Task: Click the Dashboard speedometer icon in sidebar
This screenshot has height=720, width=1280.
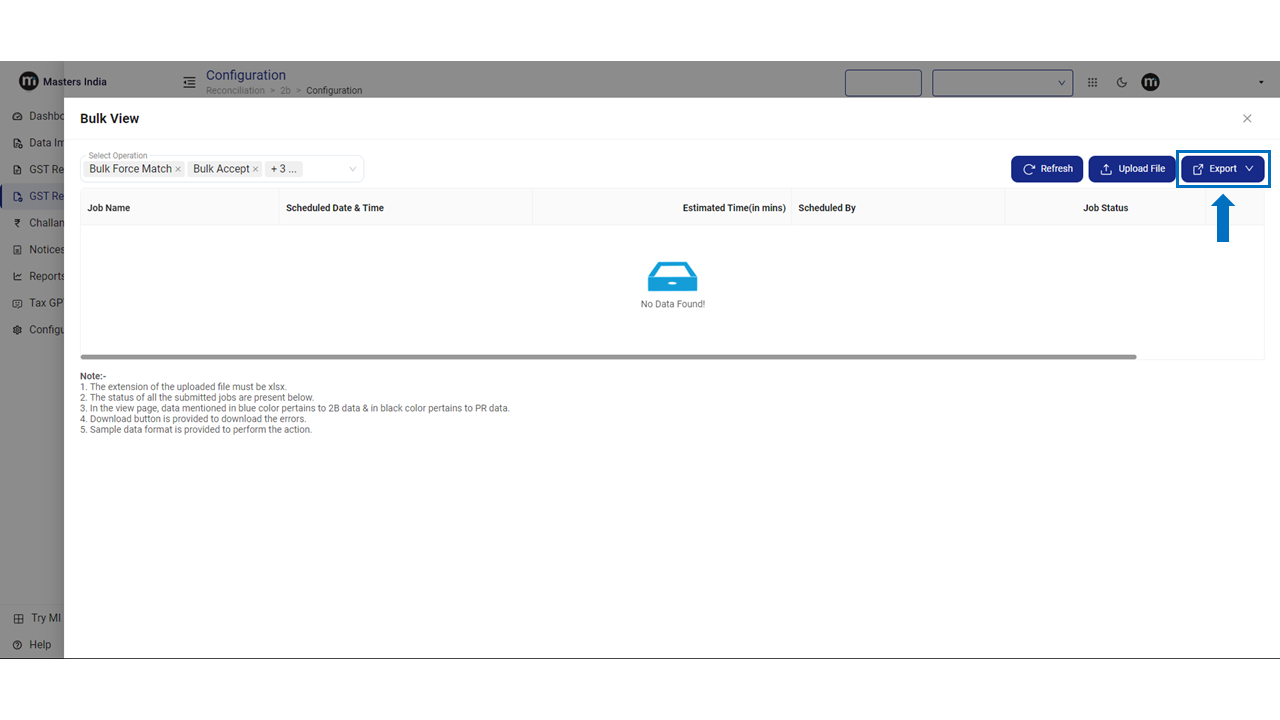Action: [x=18, y=116]
